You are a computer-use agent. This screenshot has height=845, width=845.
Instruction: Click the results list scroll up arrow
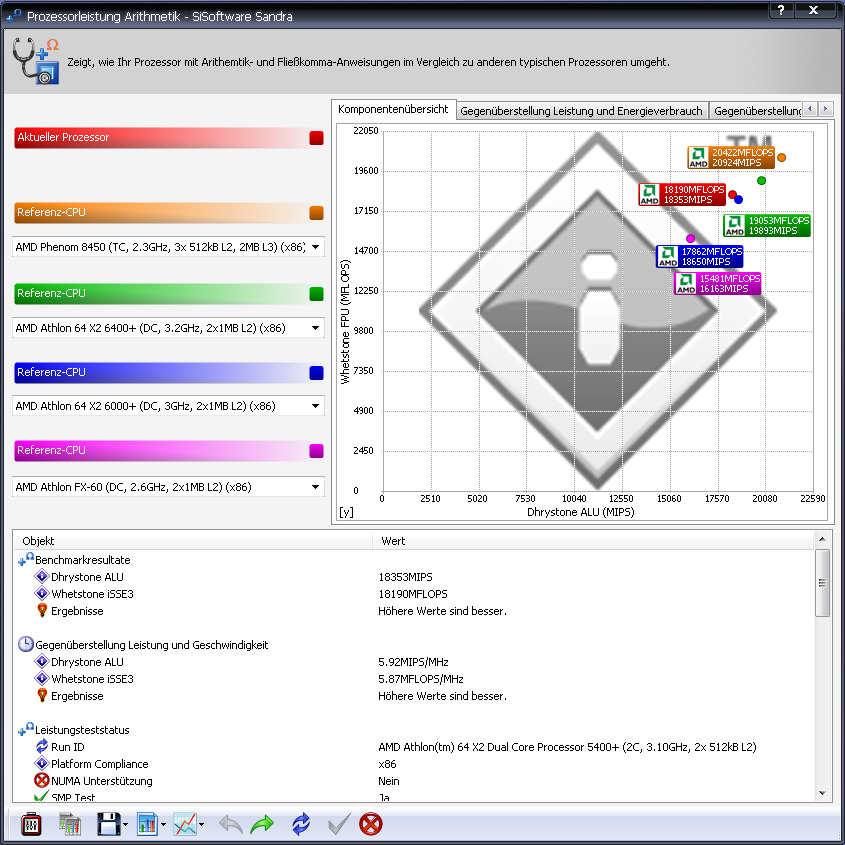tap(822, 539)
